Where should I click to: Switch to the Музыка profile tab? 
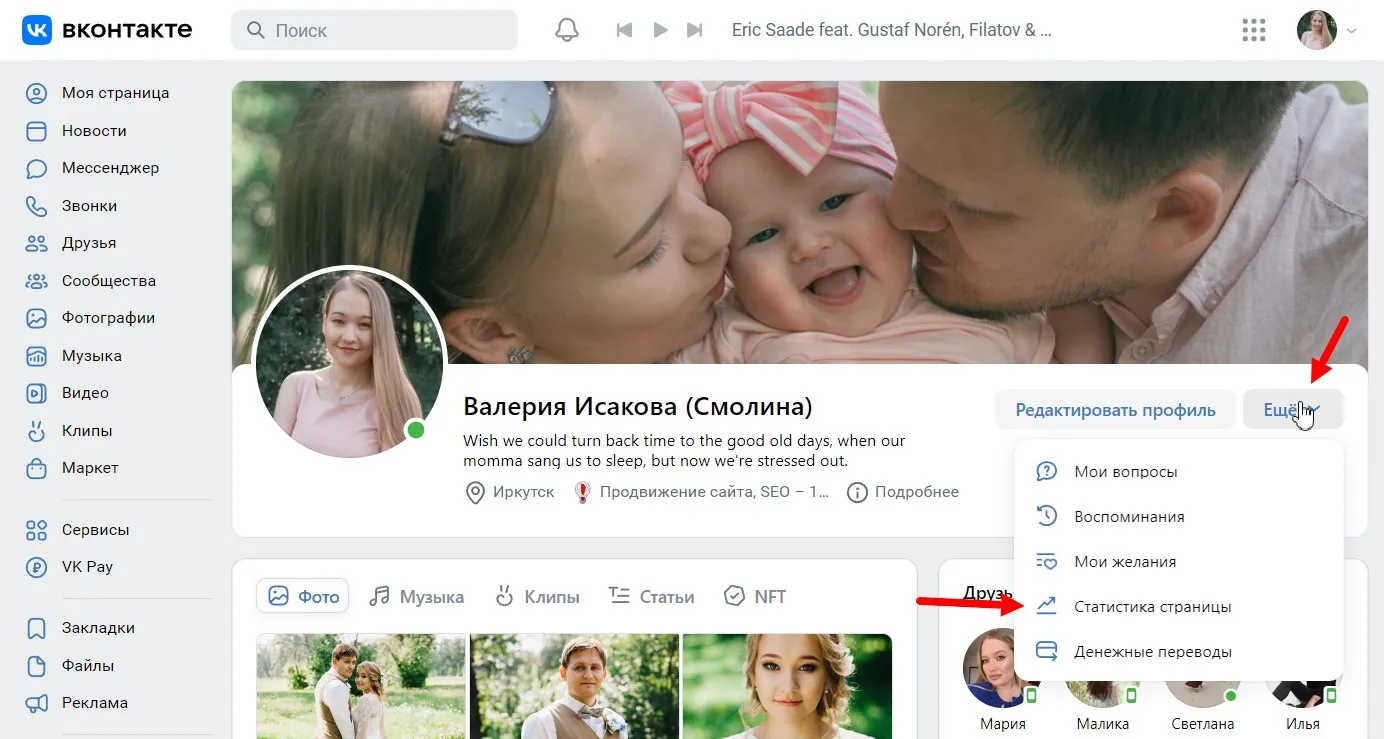[416, 597]
